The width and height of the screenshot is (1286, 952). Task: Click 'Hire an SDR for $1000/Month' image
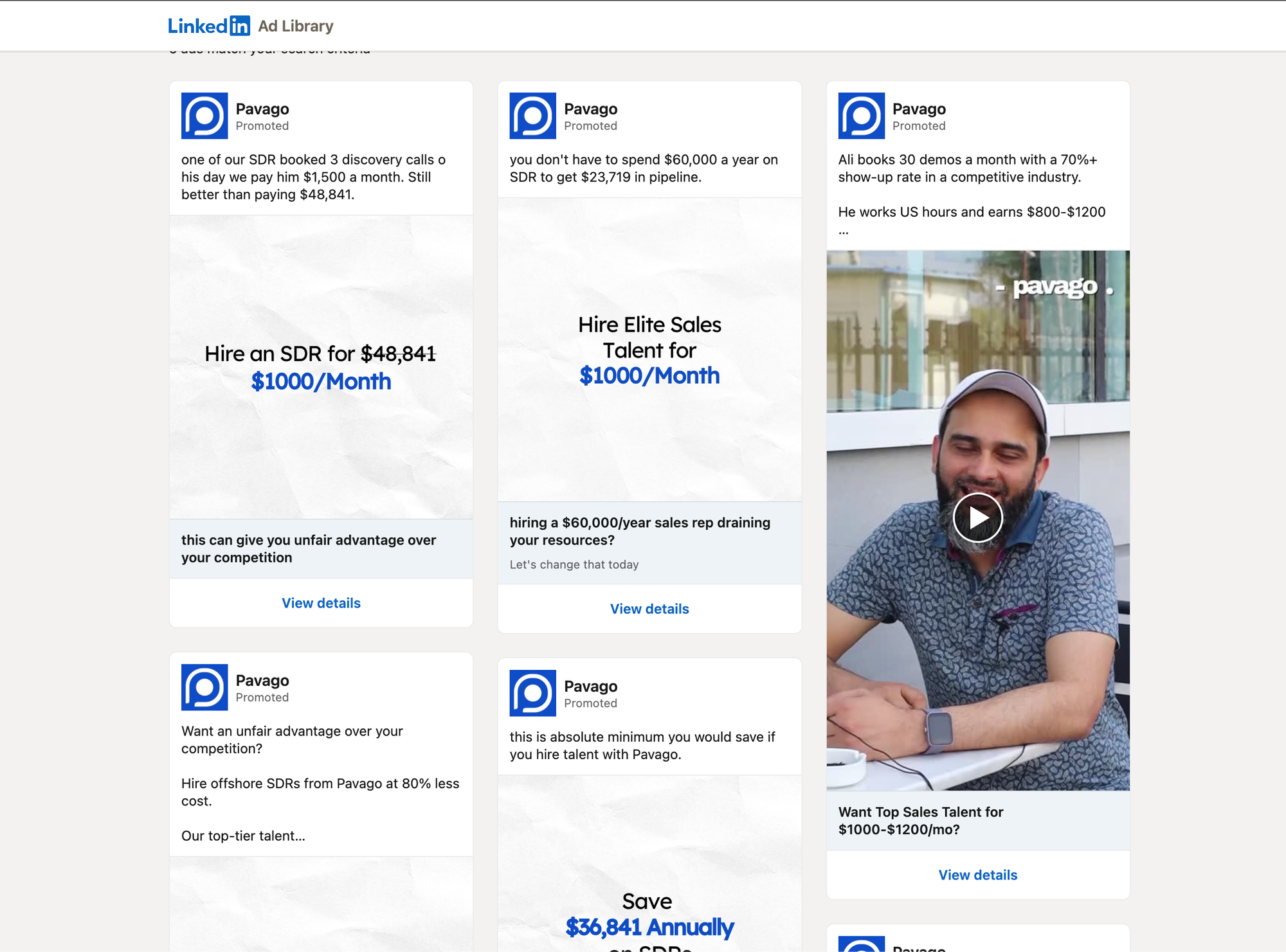[321, 367]
